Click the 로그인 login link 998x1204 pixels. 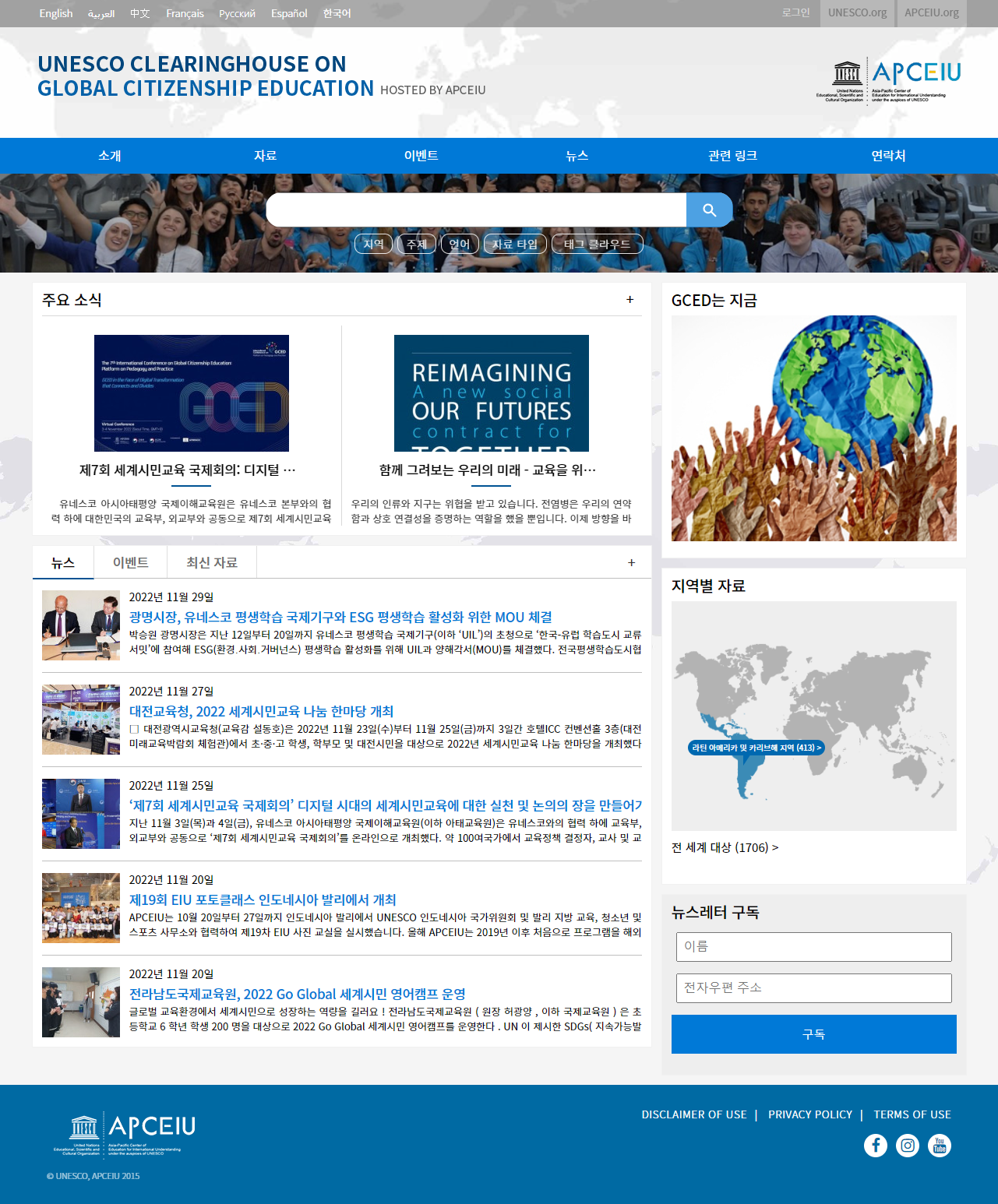(796, 12)
